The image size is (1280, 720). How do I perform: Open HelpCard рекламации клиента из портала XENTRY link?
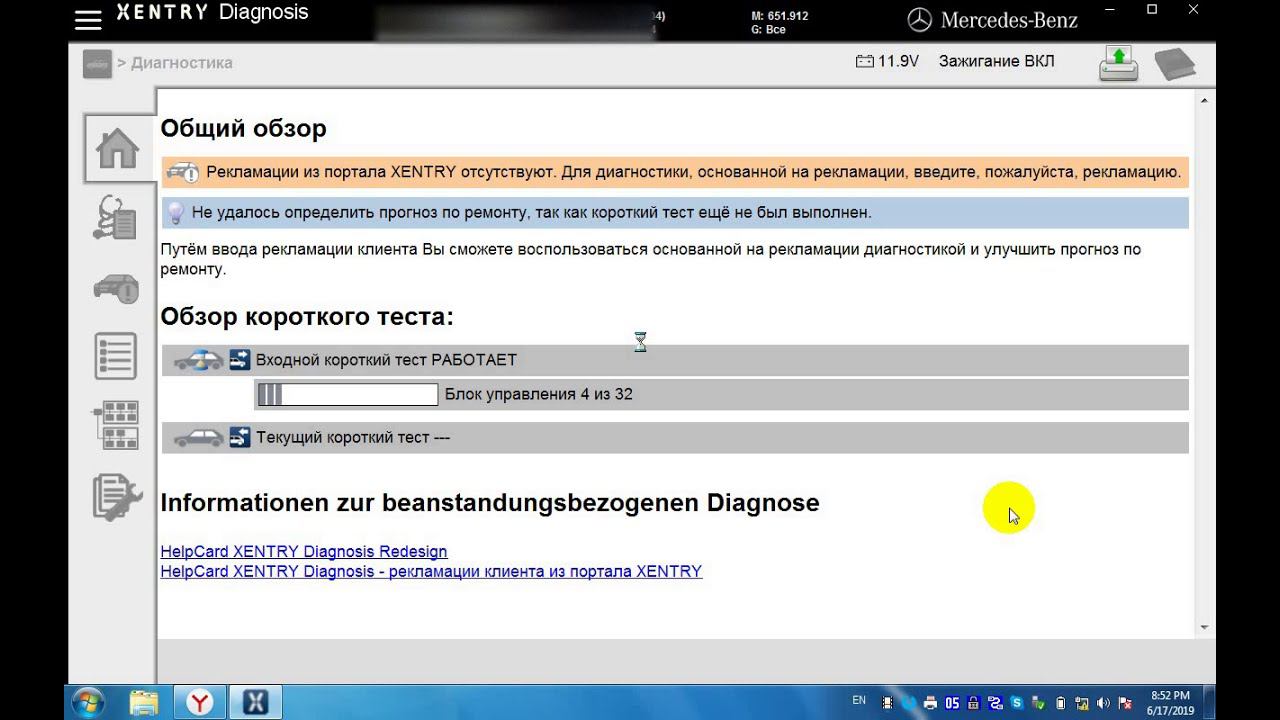click(431, 572)
